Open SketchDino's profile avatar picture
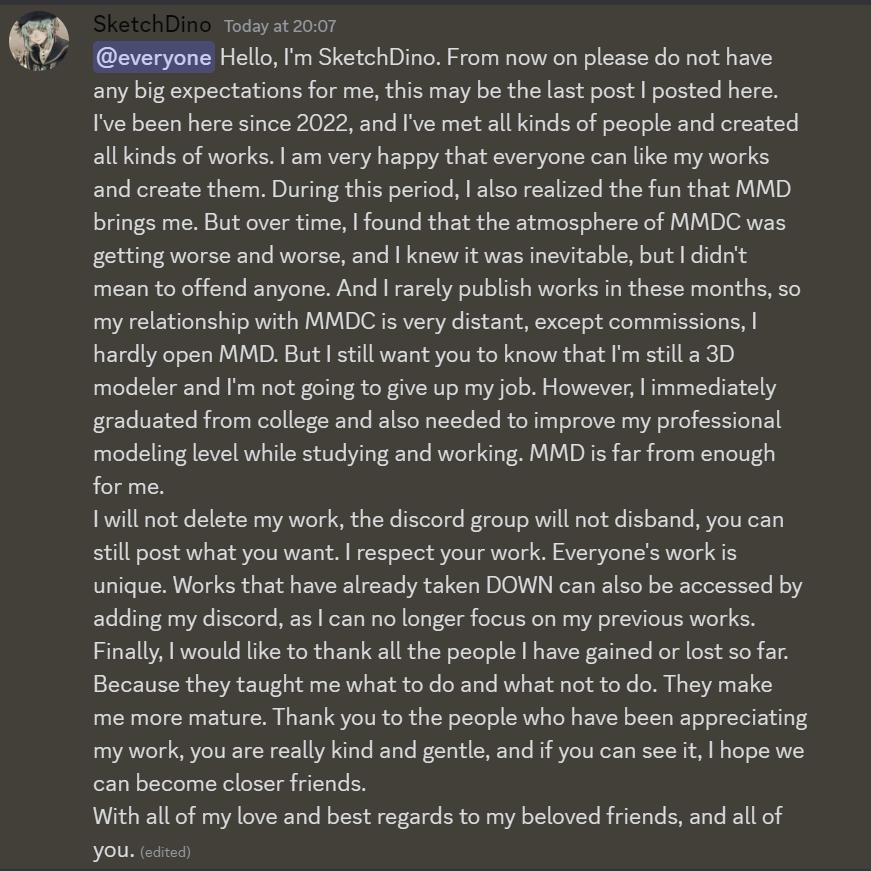 [39, 41]
